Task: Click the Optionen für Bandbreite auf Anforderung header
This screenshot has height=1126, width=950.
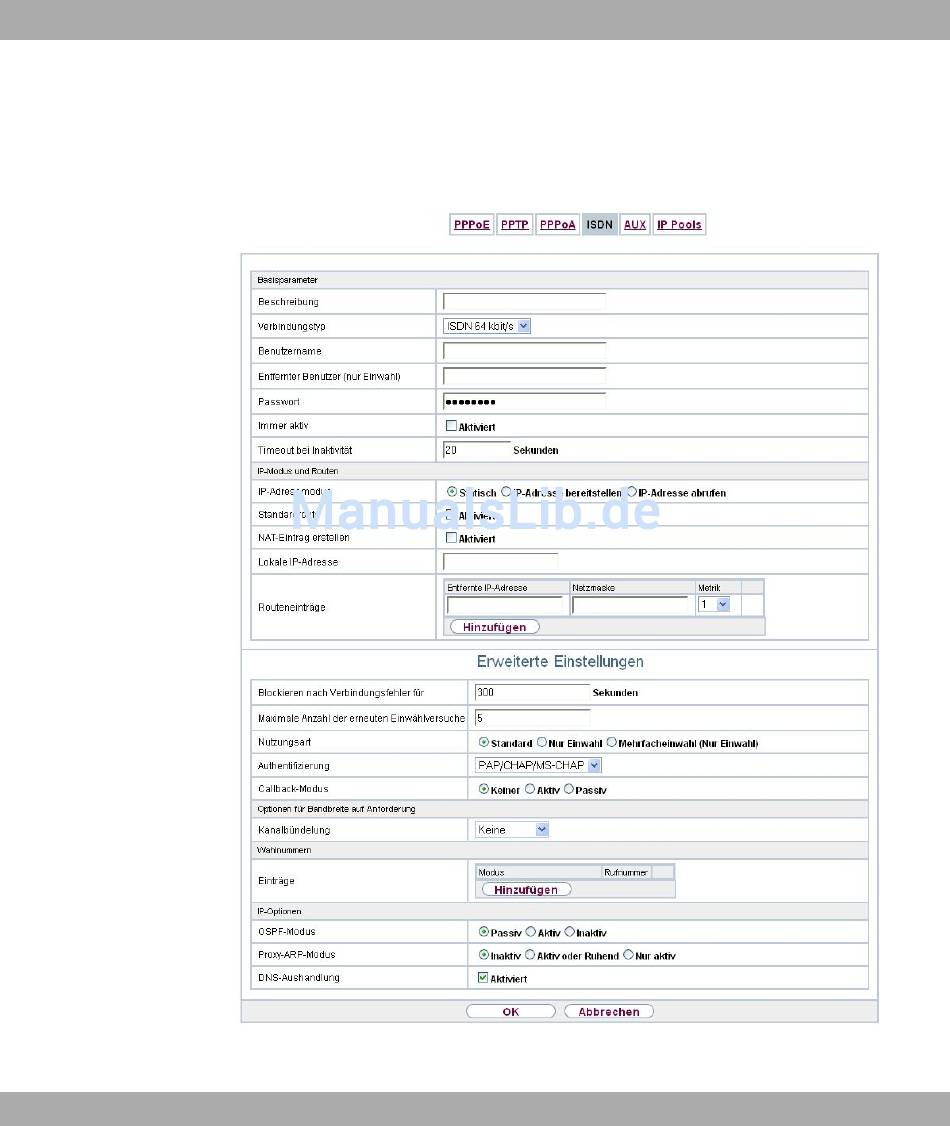Action: (x=559, y=809)
